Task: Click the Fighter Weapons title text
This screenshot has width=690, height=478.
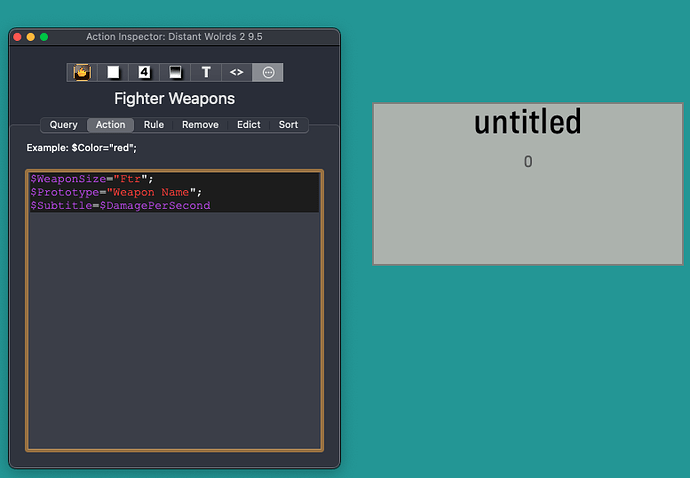Action: (x=174, y=99)
